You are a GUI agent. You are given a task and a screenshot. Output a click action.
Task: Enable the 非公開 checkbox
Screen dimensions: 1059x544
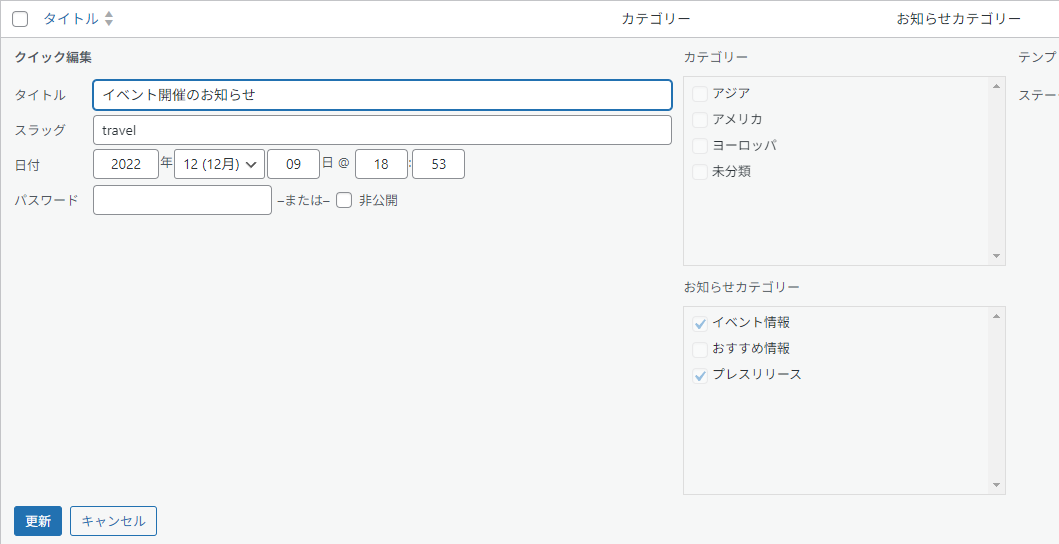344,200
